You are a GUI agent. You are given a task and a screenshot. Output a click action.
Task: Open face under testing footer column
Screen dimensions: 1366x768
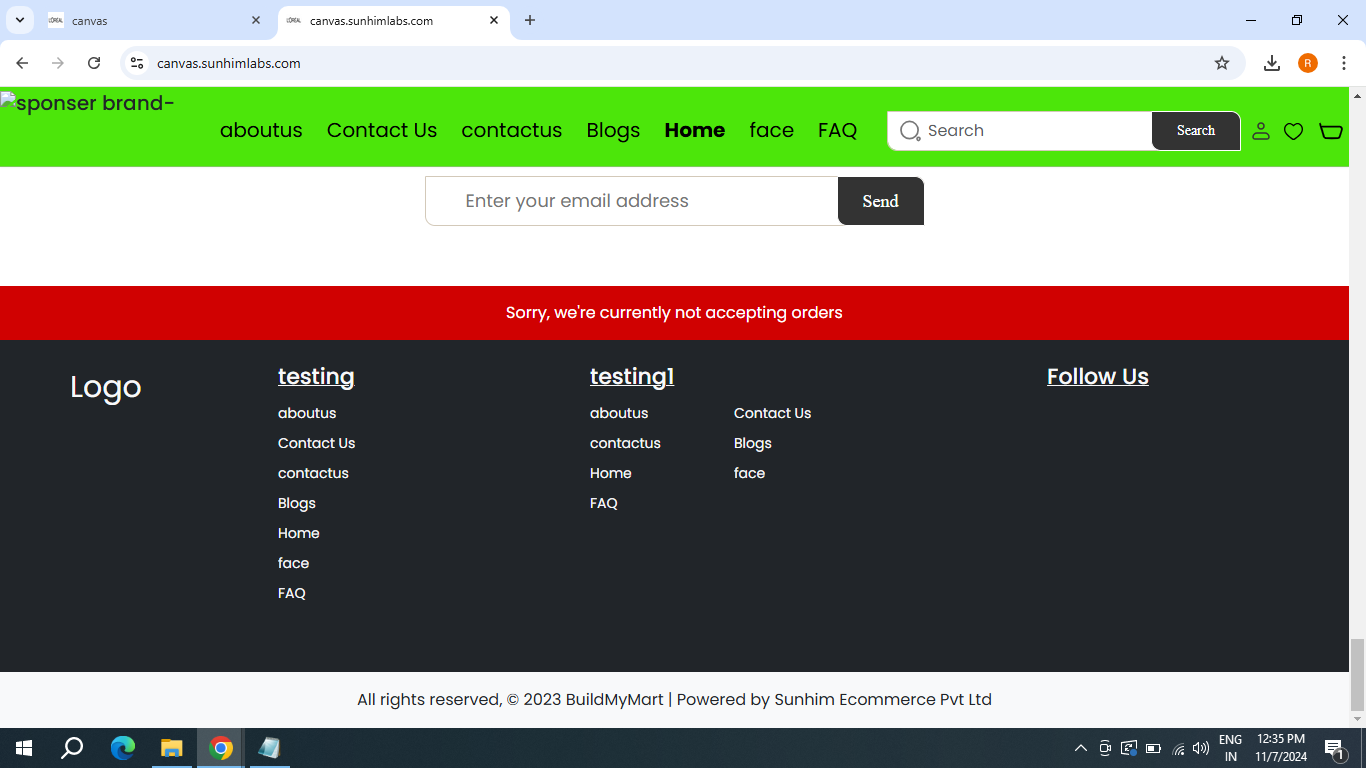[x=294, y=563]
